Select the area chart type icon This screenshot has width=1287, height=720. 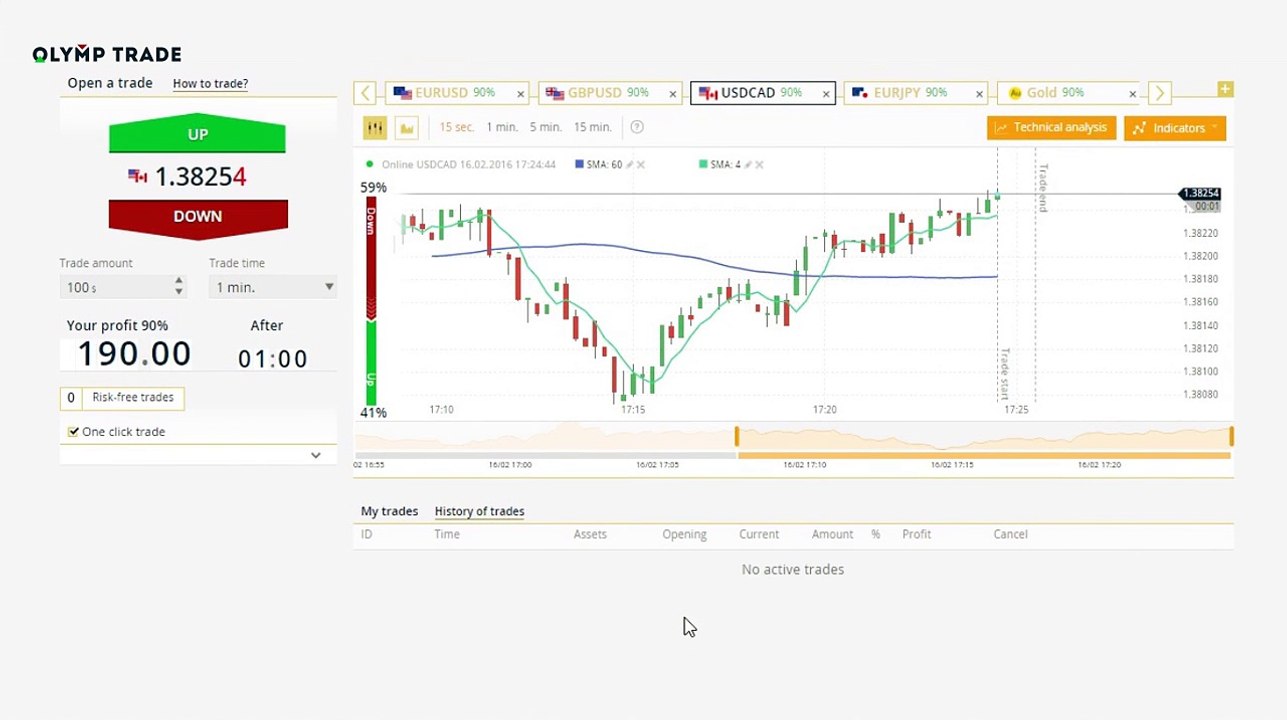point(406,127)
